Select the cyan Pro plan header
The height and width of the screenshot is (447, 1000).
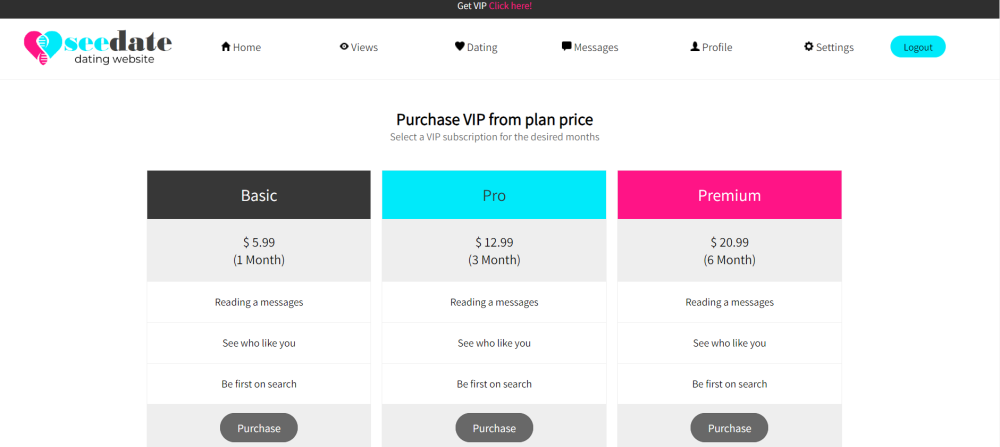click(x=494, y=195)
